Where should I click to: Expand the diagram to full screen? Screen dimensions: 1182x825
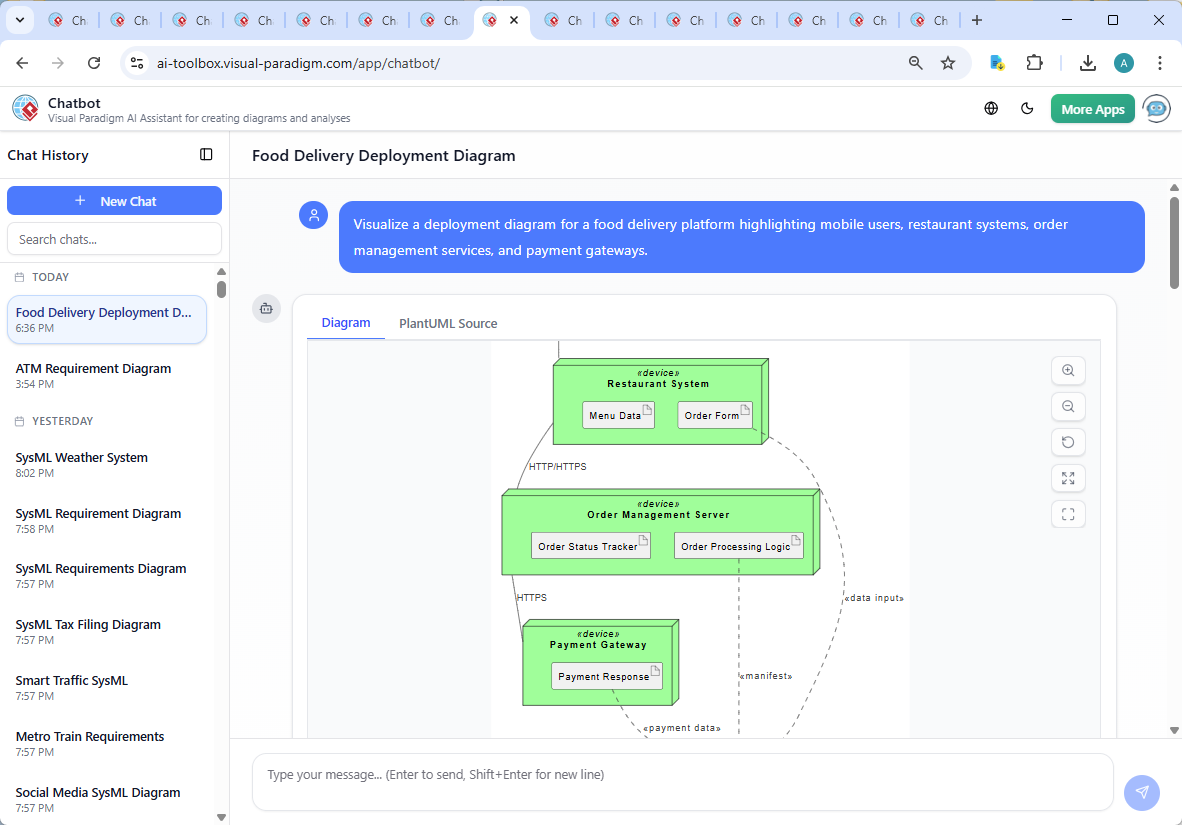click(1068, 478)
